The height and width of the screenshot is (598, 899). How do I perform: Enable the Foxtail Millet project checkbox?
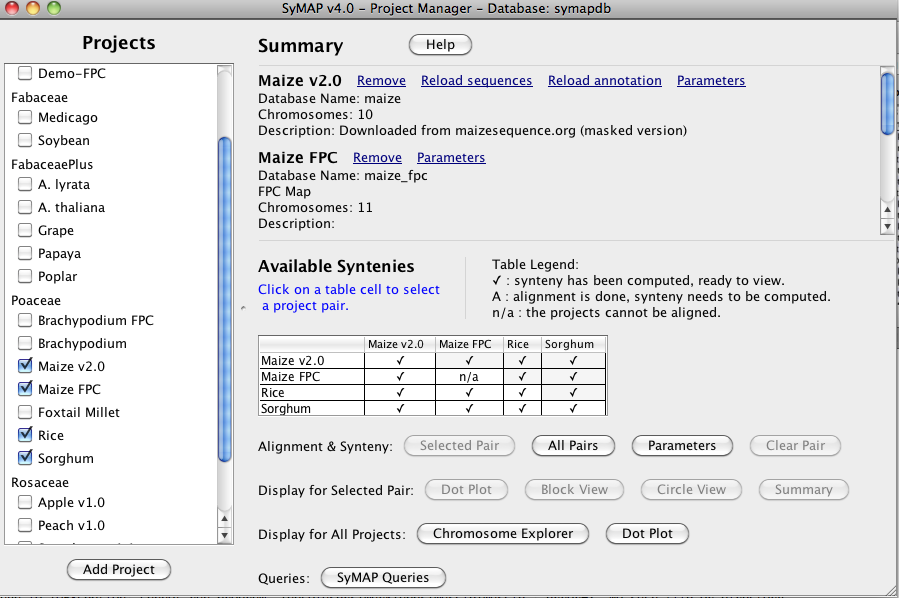point(25,412)
